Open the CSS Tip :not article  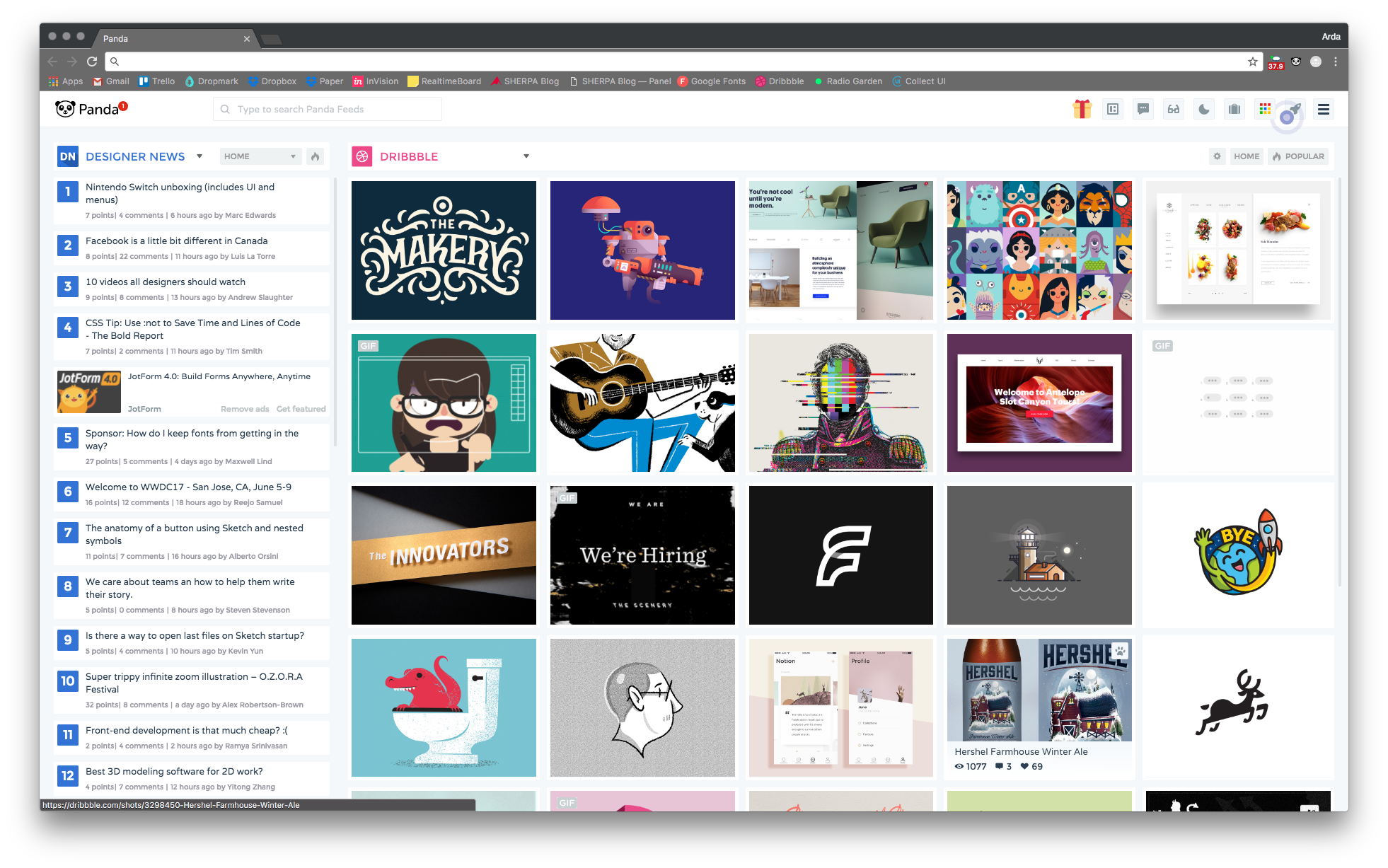click(x=192, y=329)
